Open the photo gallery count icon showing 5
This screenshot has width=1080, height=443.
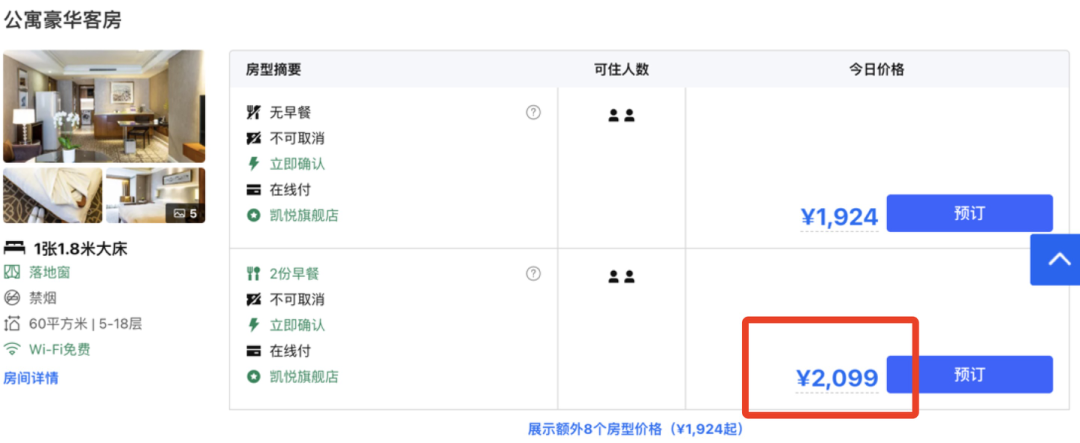pos(185,213)
